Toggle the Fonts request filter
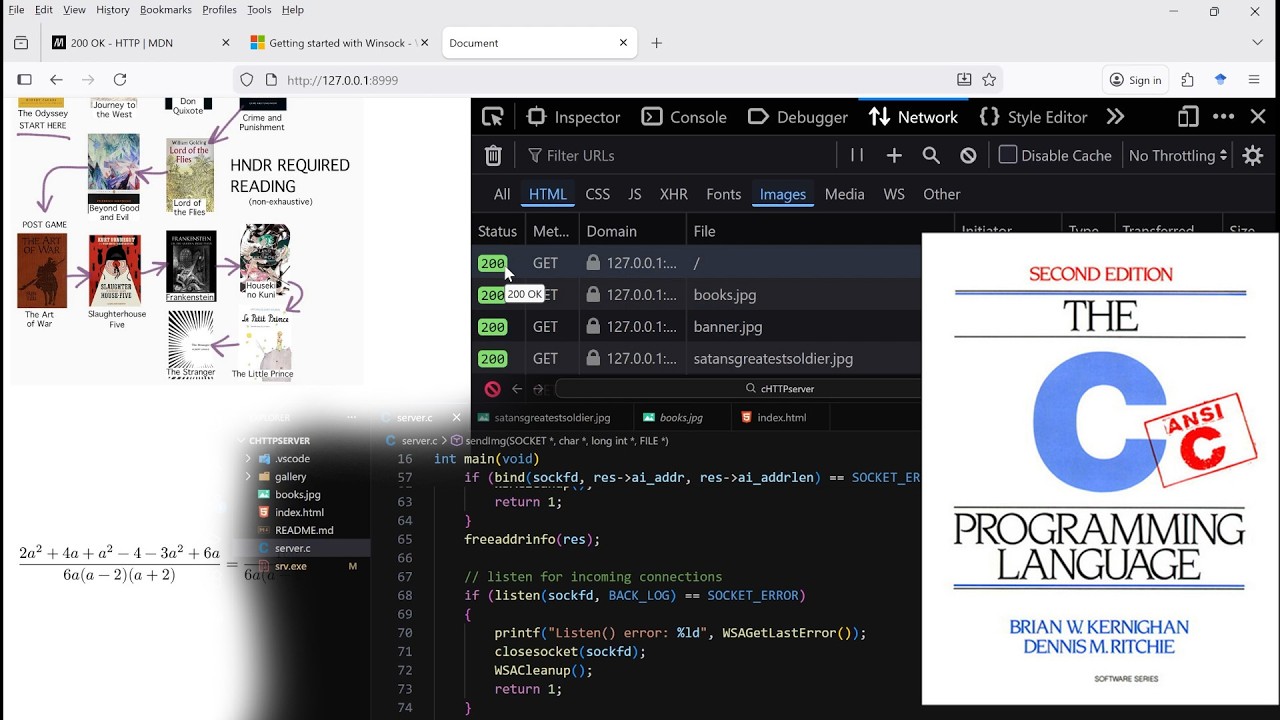Screen dimensions: 1280x720 click(724, 194)
